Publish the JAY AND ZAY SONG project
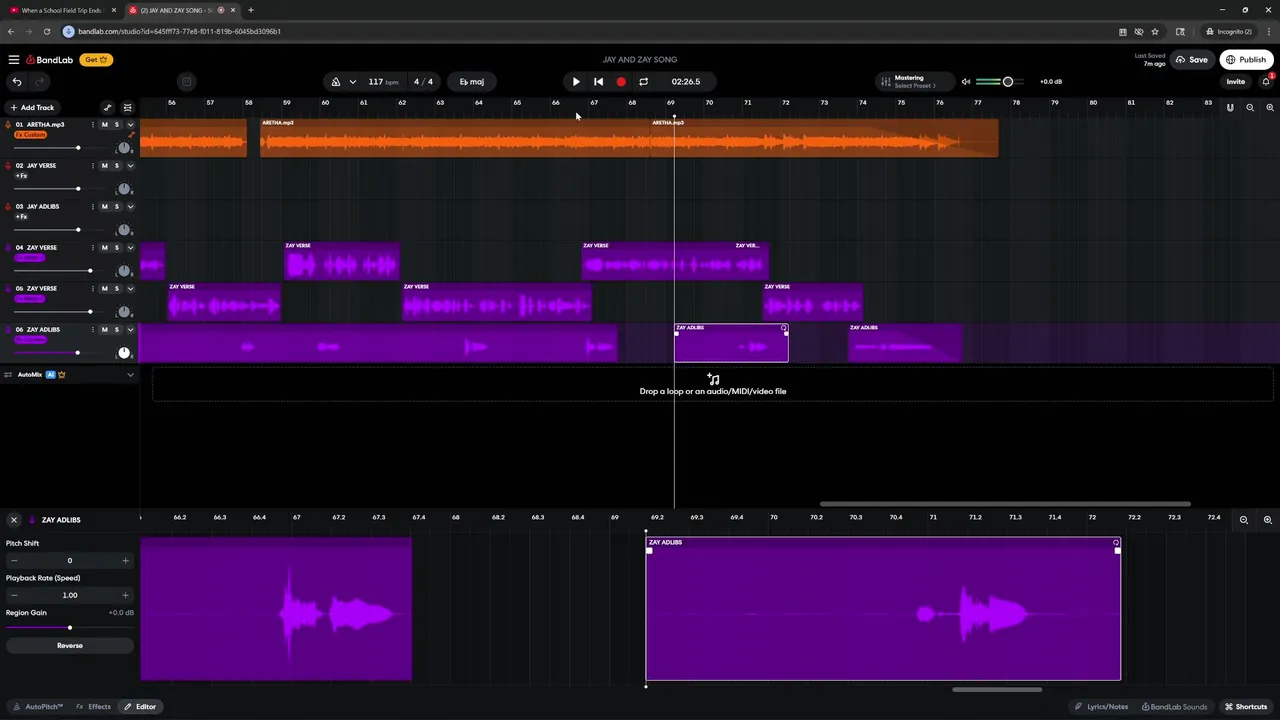 1246,60
